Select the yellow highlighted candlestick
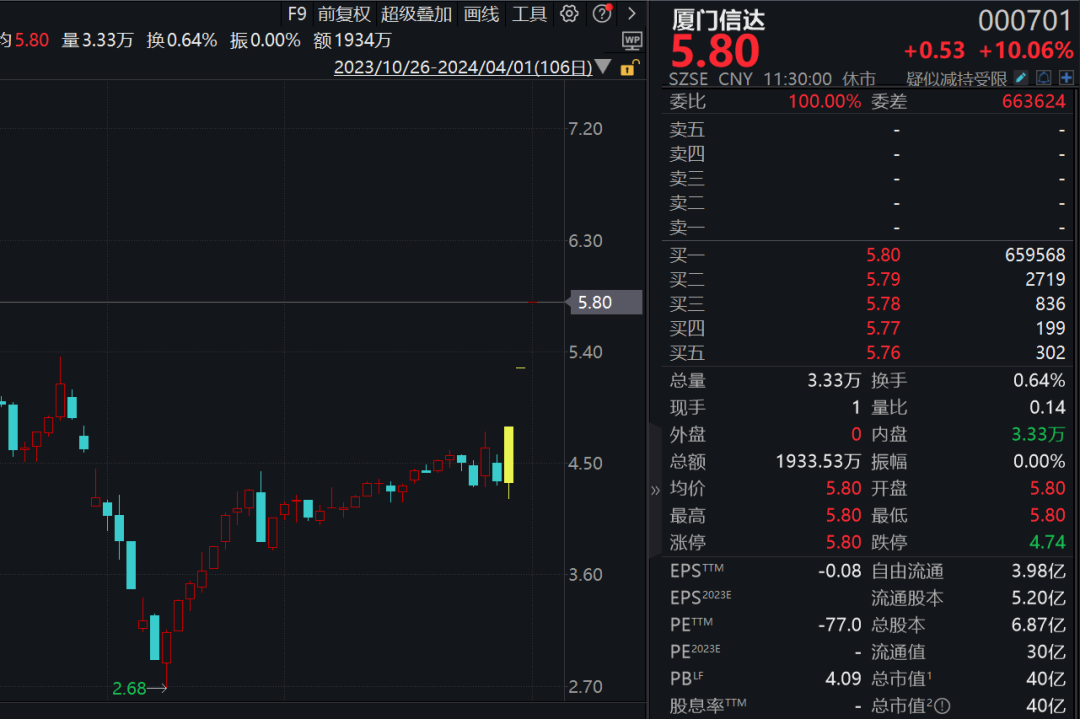 [x=509, y=455]
